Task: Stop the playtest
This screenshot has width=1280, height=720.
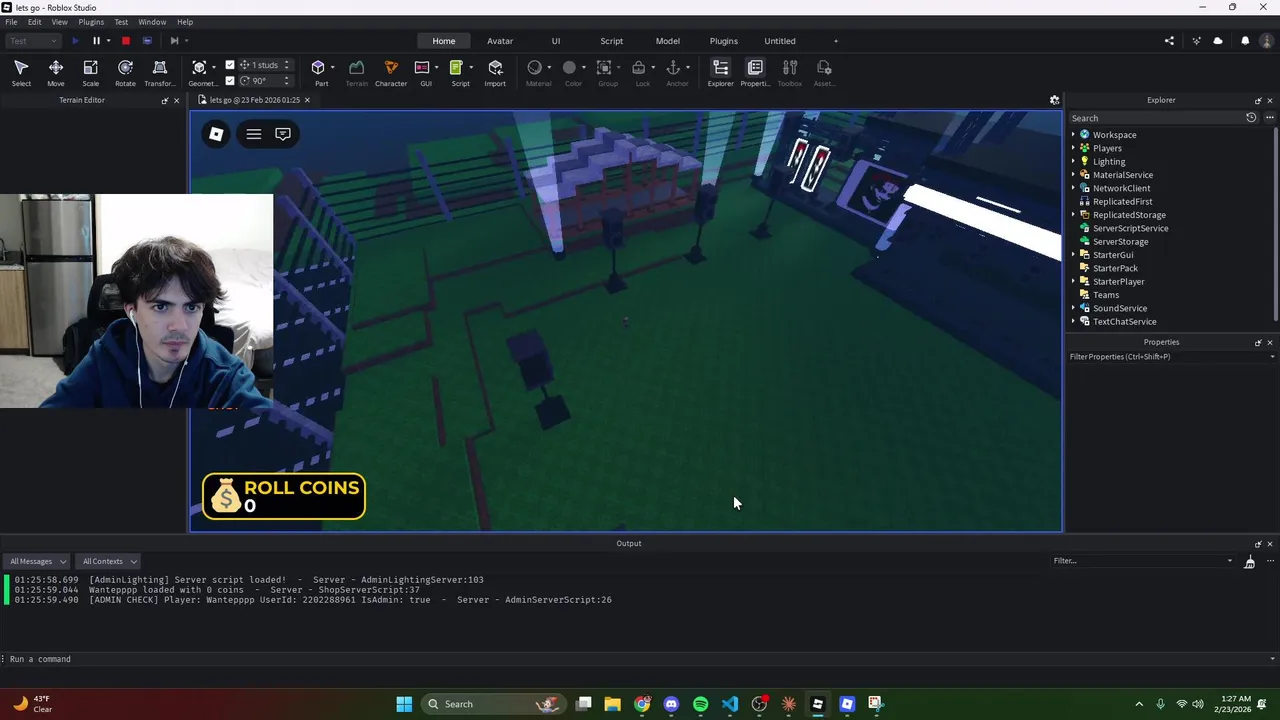Action: [126, 41]
